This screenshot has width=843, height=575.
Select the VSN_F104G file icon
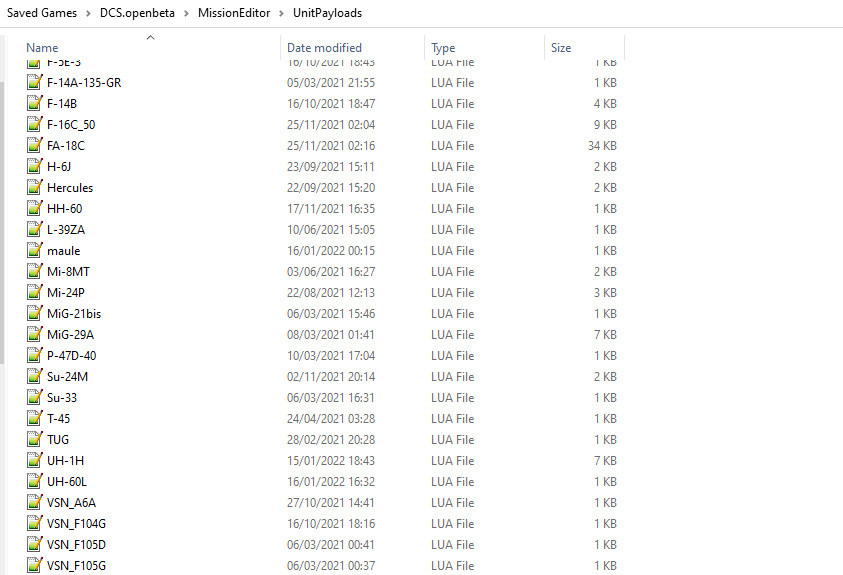point(34,523)
